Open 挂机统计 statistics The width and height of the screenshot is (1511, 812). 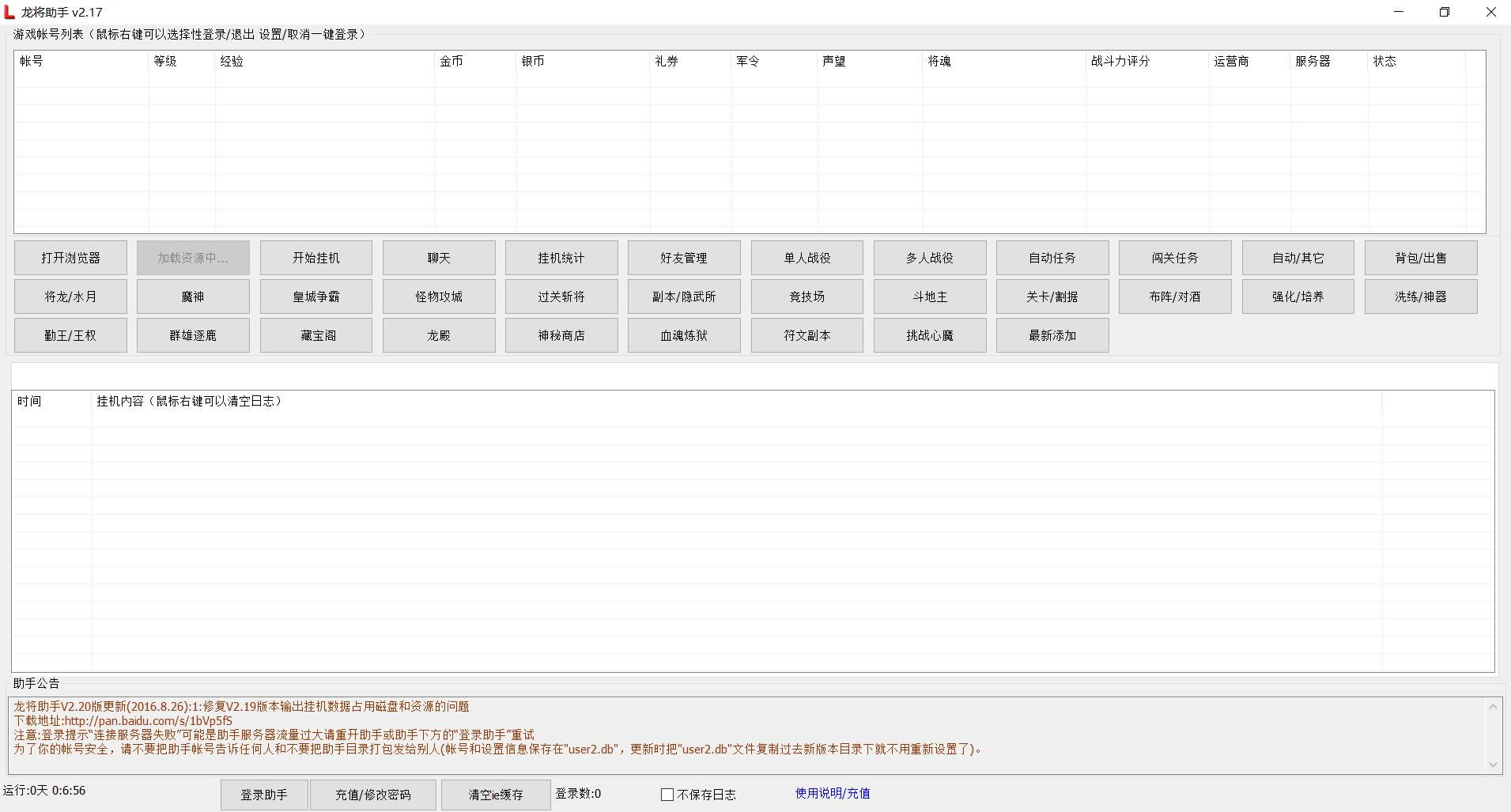point(561,258)
